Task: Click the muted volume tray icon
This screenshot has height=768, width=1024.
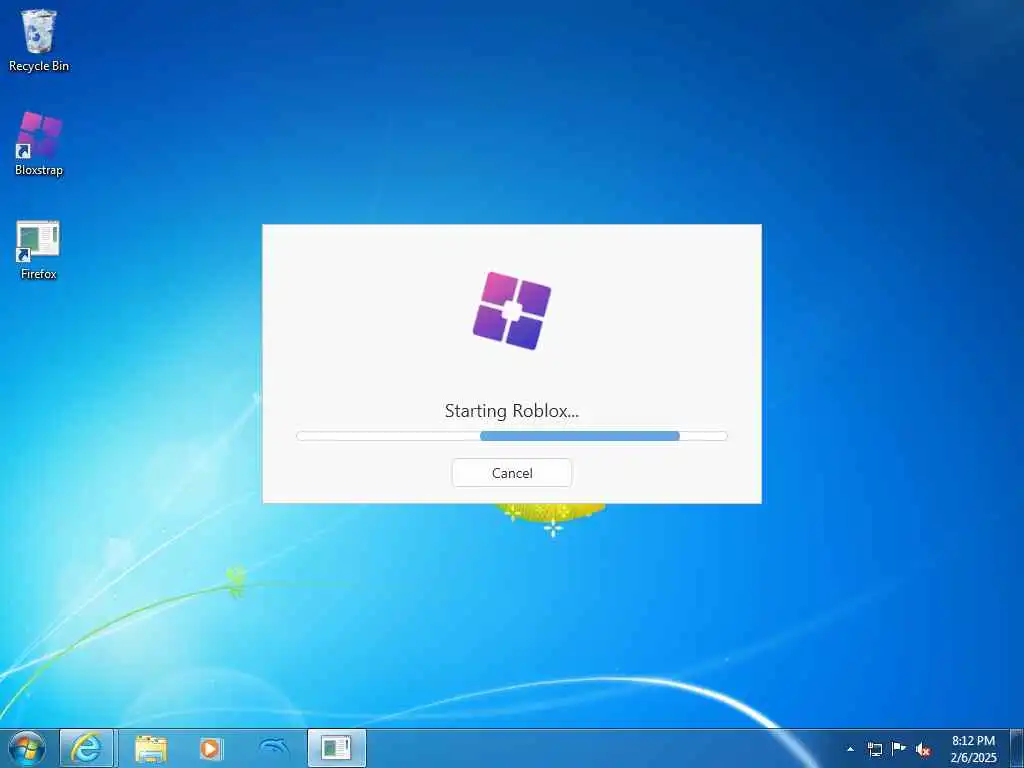Action: click(x=923, y=750)
